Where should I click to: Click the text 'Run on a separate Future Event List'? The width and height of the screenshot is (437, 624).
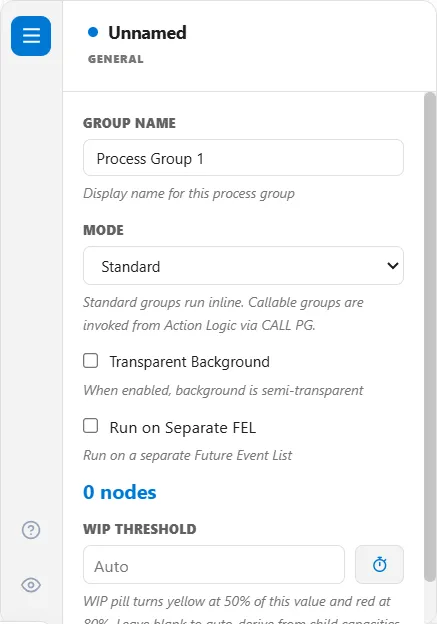point(187,455)
